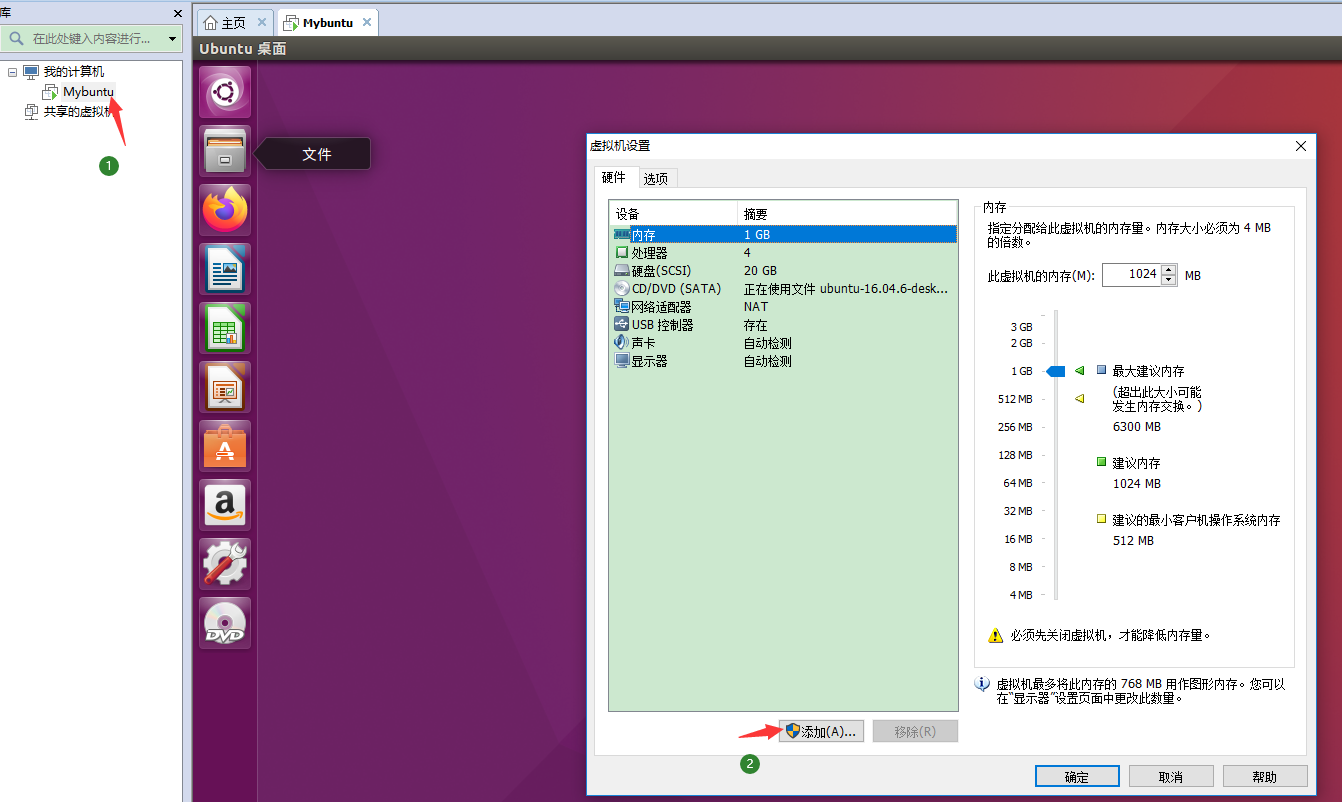
Task: Increase memory value with up stepper arrow
Action: pos(1169,270)
